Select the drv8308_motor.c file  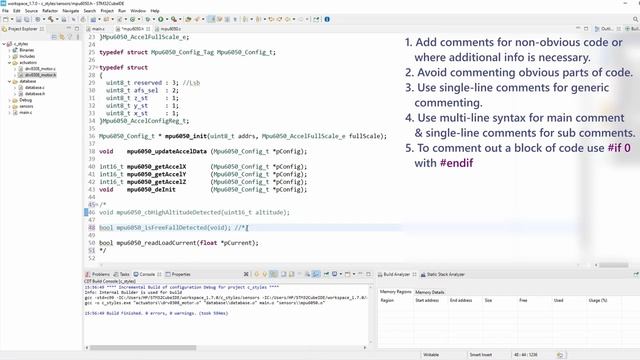[x=37, y=69]
